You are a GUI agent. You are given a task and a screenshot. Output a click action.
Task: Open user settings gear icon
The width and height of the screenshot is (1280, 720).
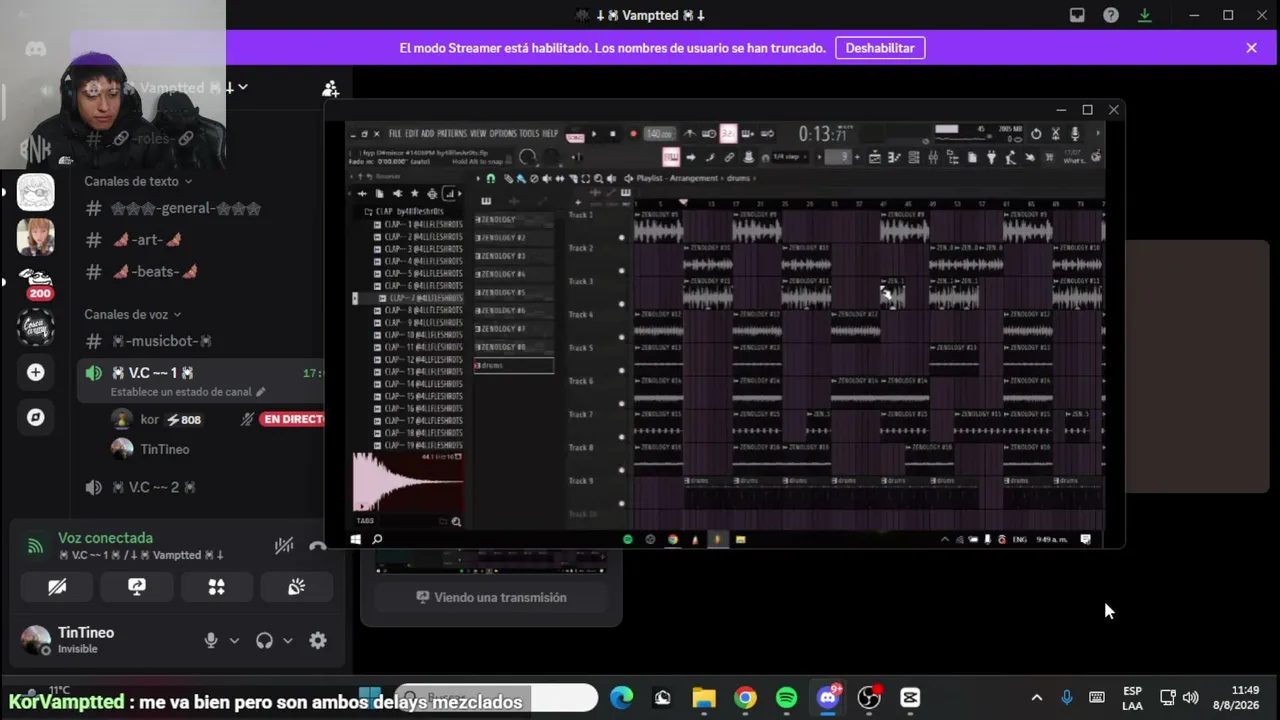point(318,641)
